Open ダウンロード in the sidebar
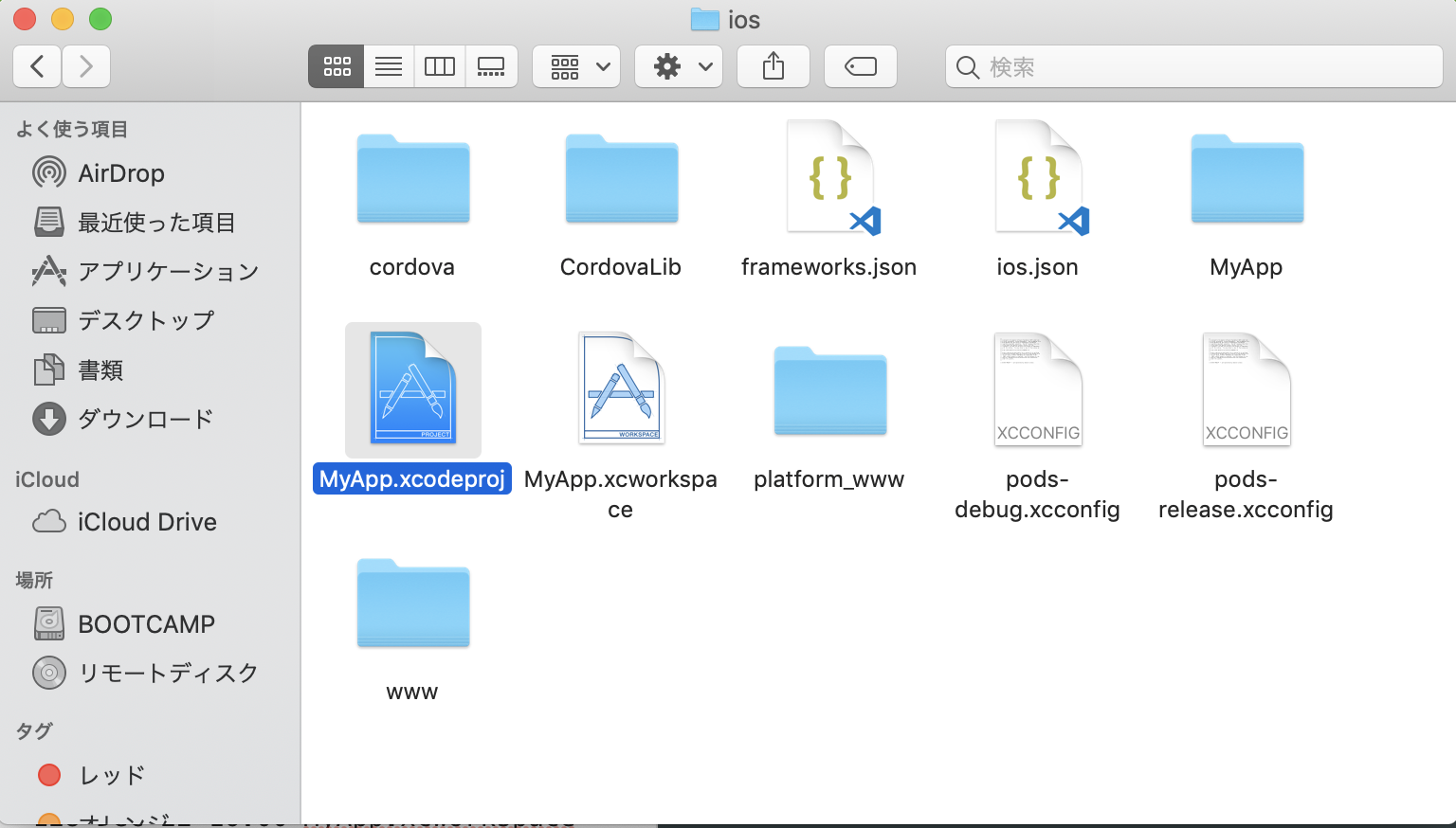Viewport: 1456px width, 828px height. 151,419
